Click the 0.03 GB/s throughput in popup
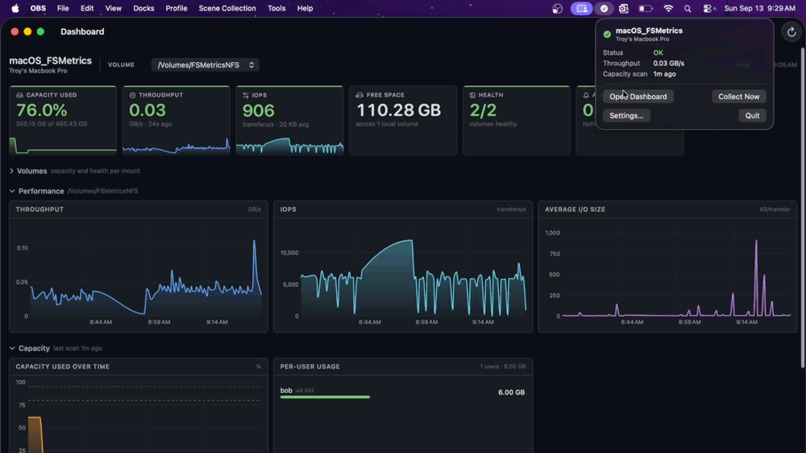Image resolution: width=806 pixels, height=453 pixels. pos(668,63)
